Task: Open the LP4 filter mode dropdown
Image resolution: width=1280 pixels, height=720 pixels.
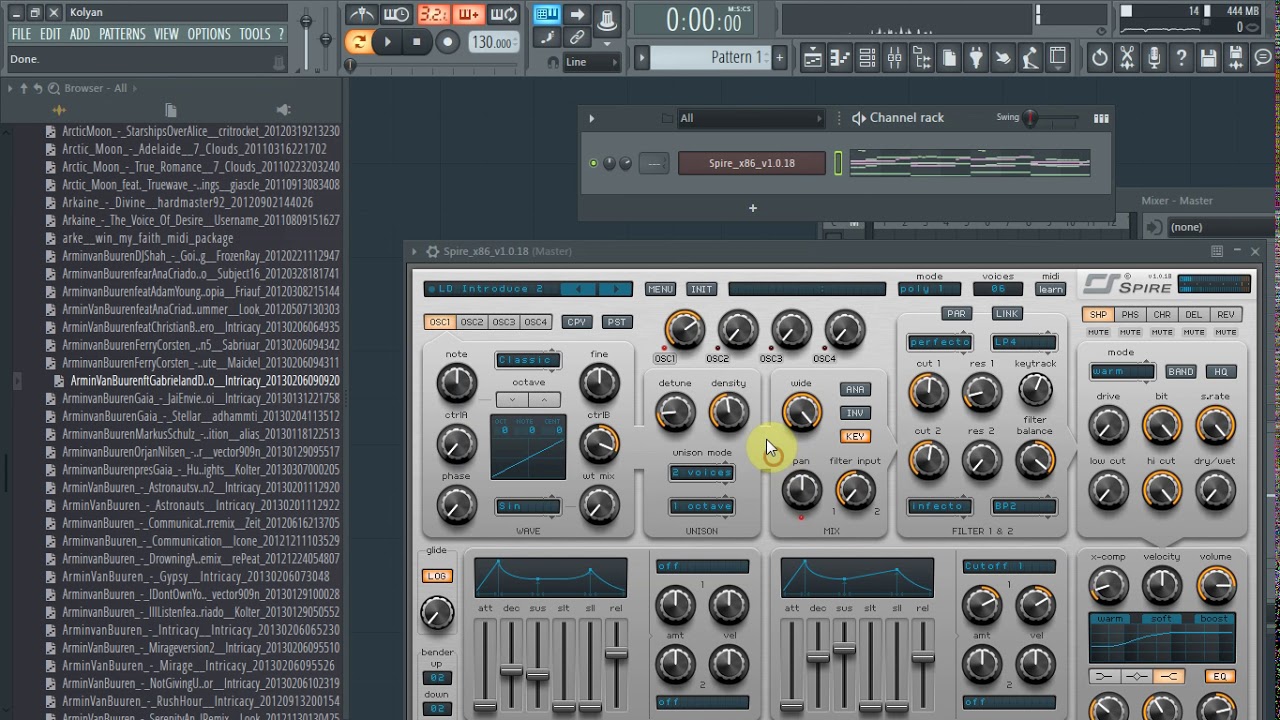Action: [x=1024, y=342]
